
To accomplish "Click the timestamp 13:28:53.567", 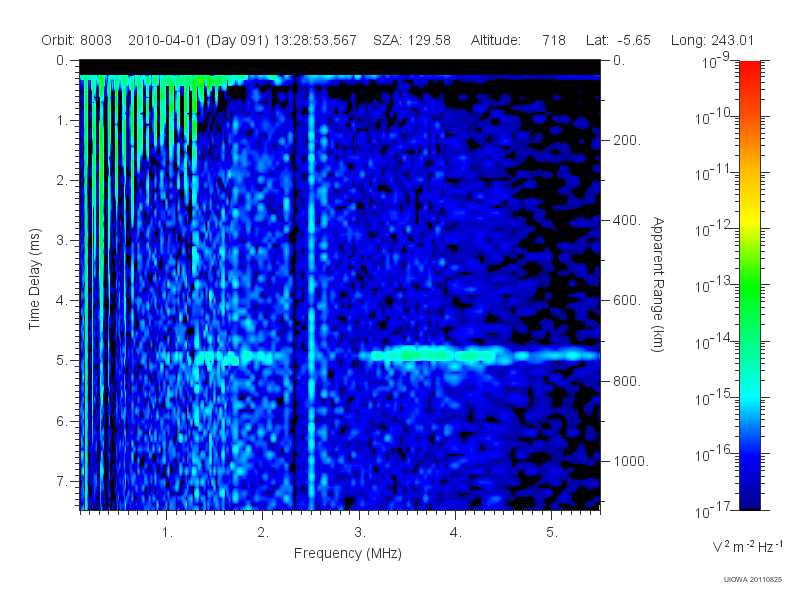I will [x=315, y=40].
